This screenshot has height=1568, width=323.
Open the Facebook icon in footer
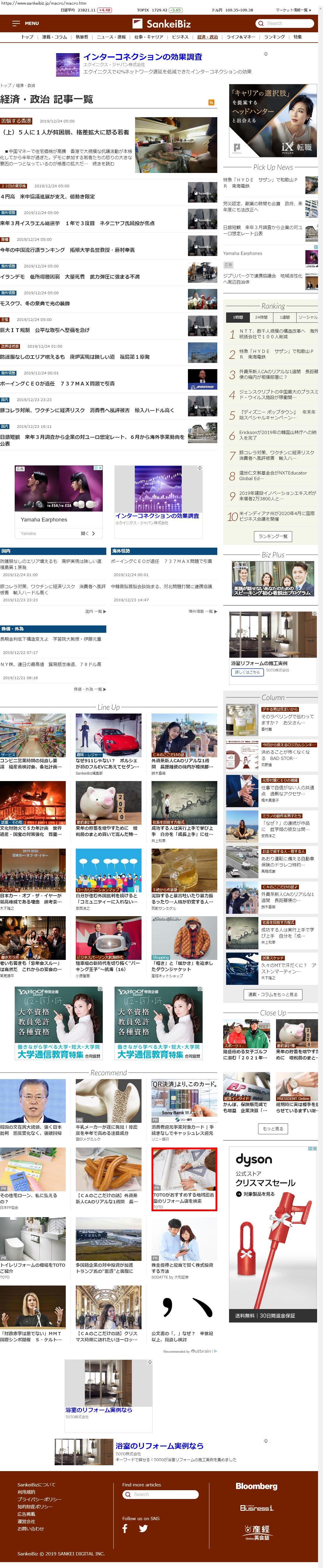click(x=125, y=1528)
